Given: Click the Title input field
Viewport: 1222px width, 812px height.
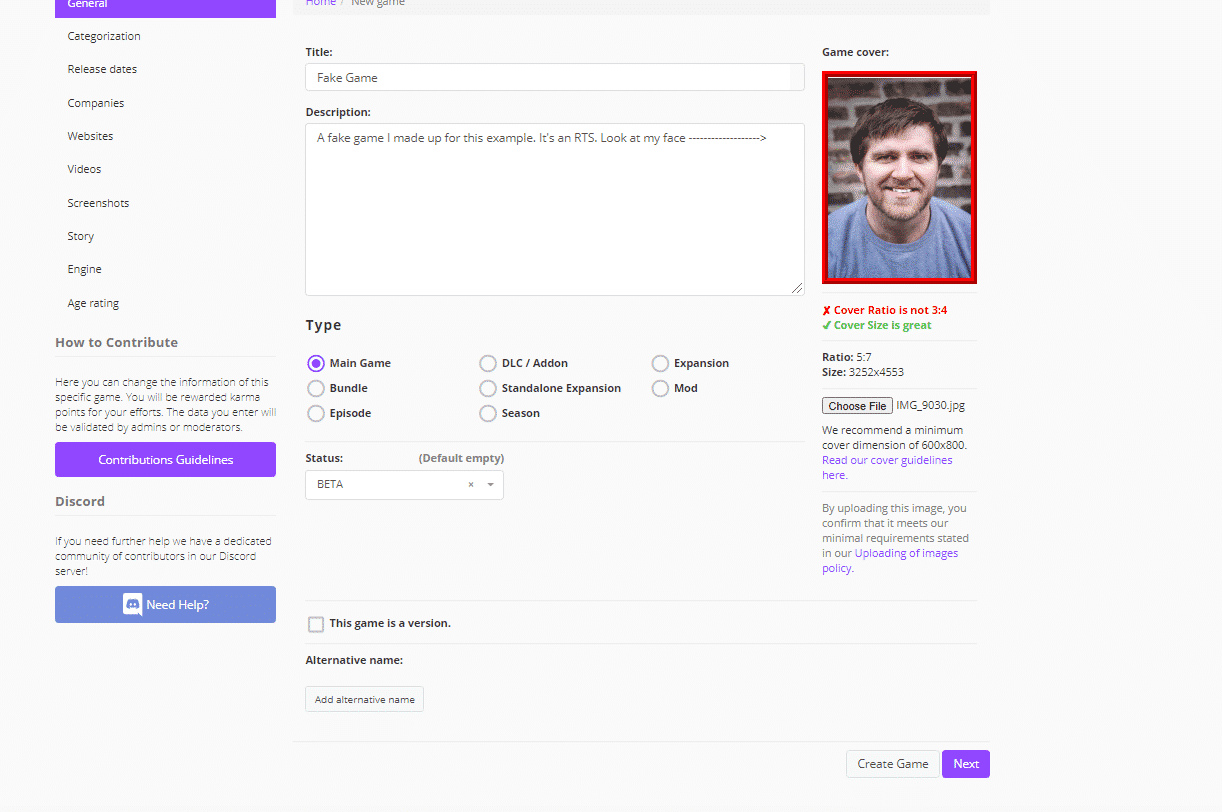Looking at the screenshot, I should 554,77.
